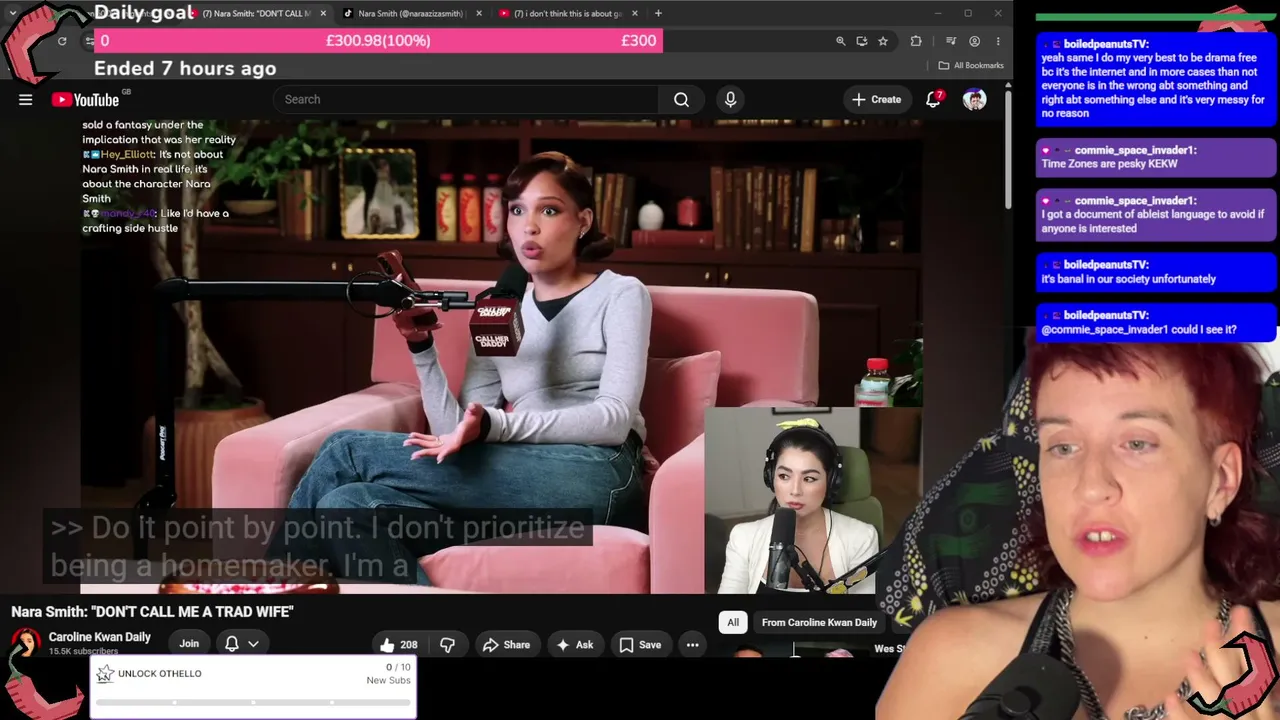Open the browser media control icon
This screenshot has width=1280, height=720.
[x=952, y=41]
